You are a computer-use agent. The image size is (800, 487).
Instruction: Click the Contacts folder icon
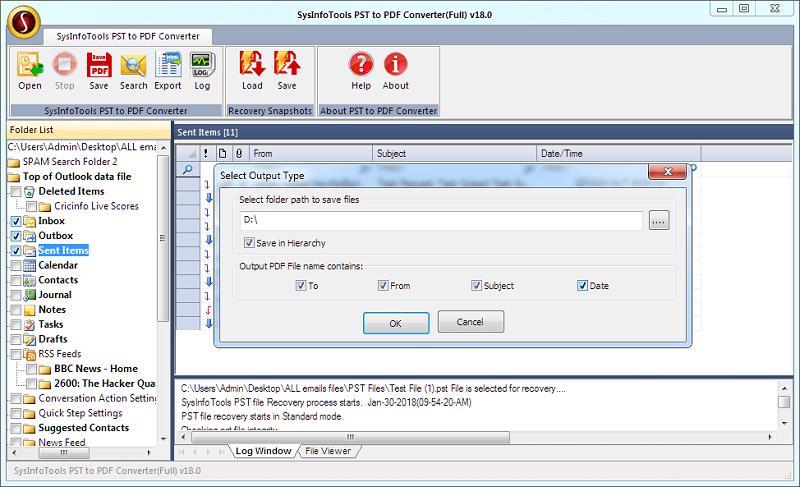(x=30, y=280)
